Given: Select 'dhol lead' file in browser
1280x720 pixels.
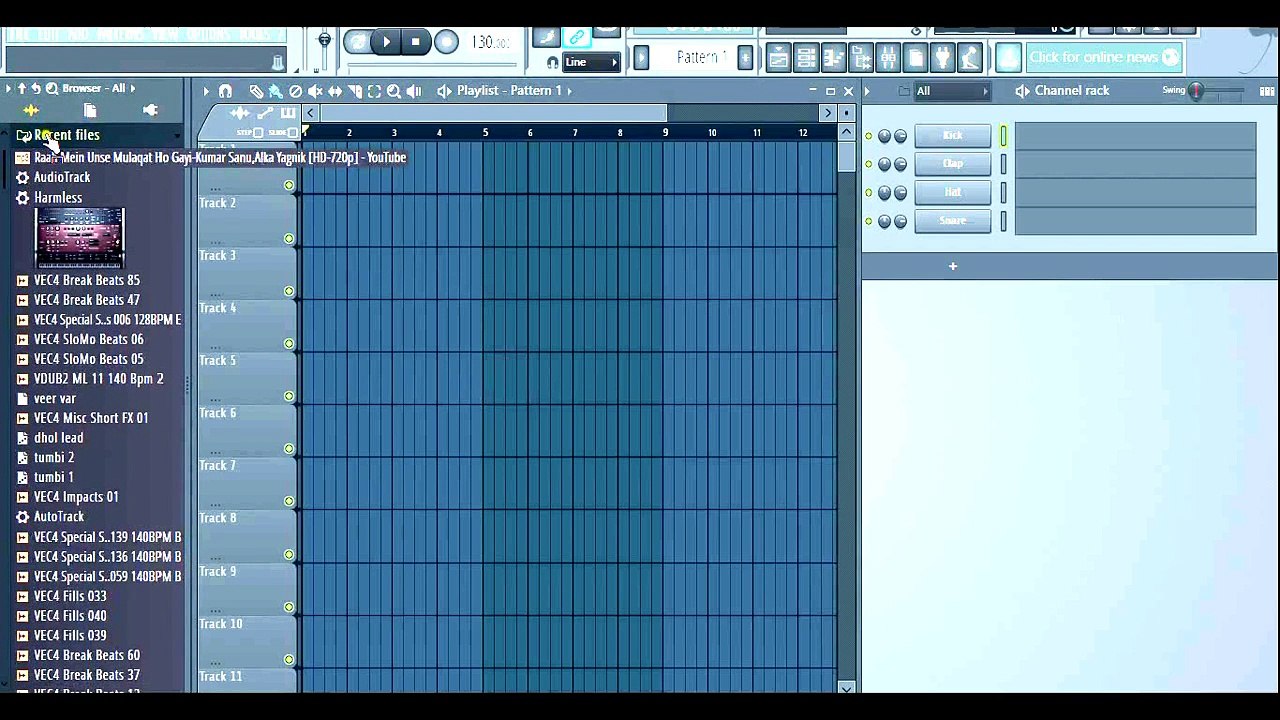Looking at the screenshot, I should (58, 438).
